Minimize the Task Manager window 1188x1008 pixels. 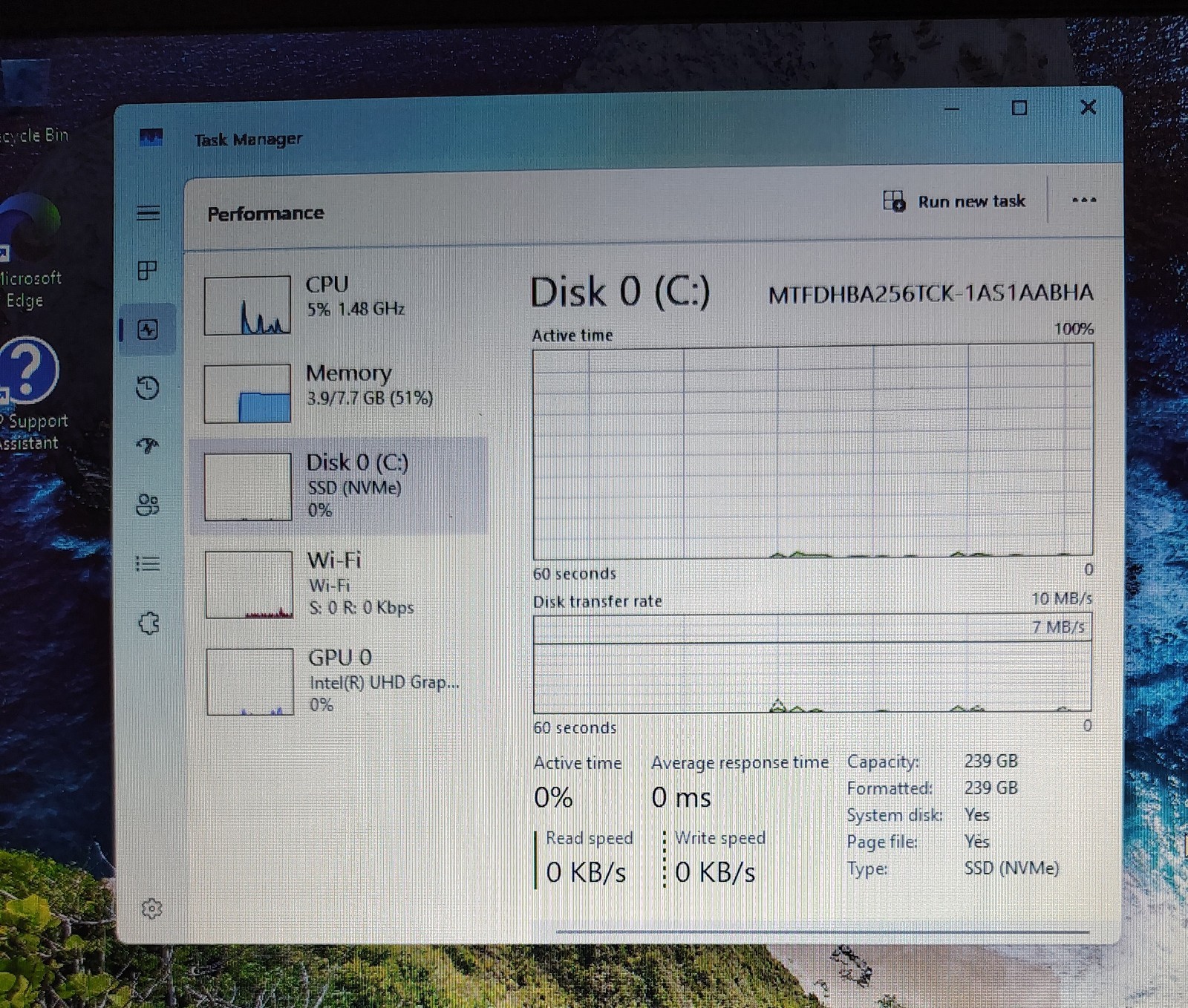coord(952,109)
